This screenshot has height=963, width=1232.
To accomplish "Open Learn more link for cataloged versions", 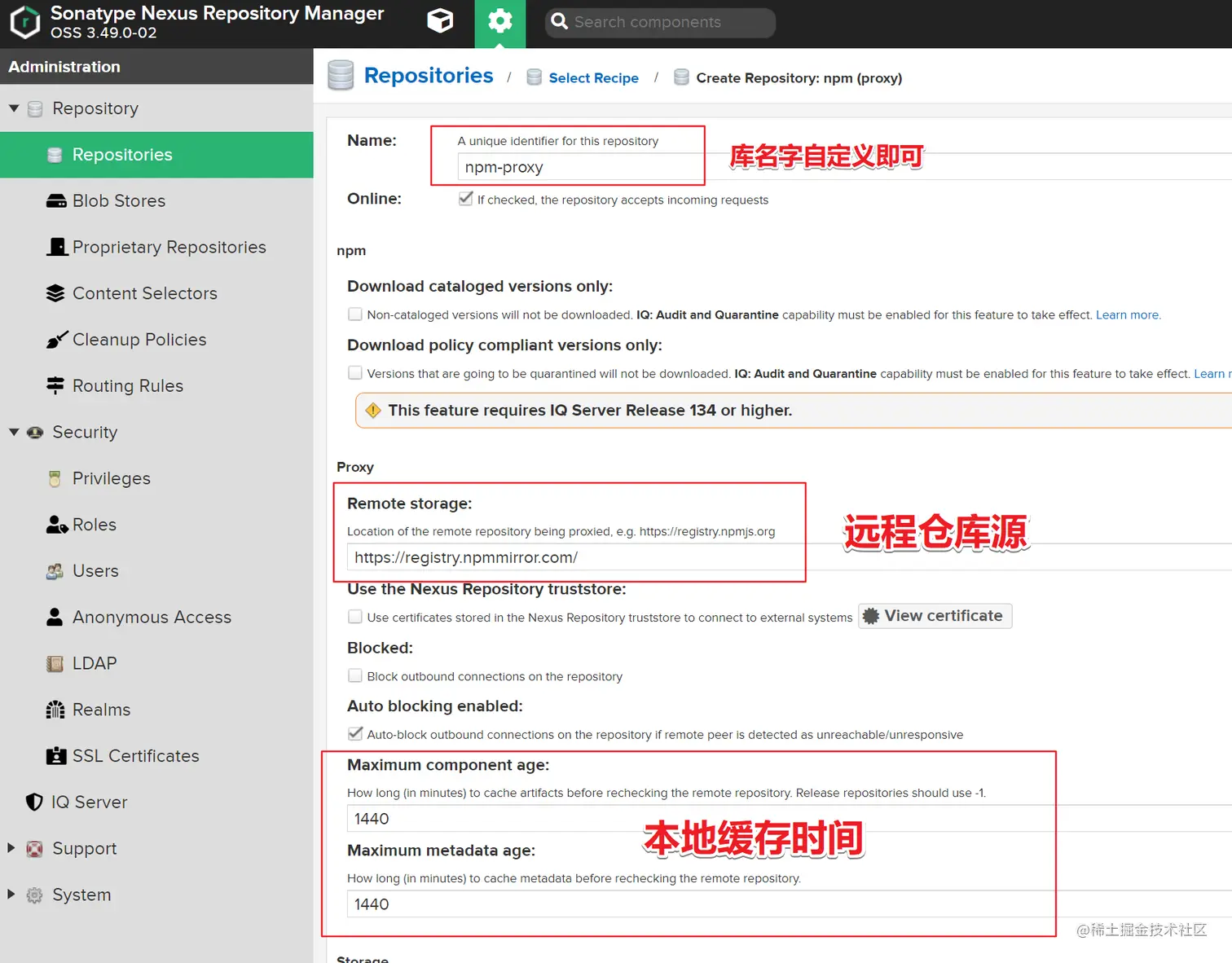I will [1128, 314].
